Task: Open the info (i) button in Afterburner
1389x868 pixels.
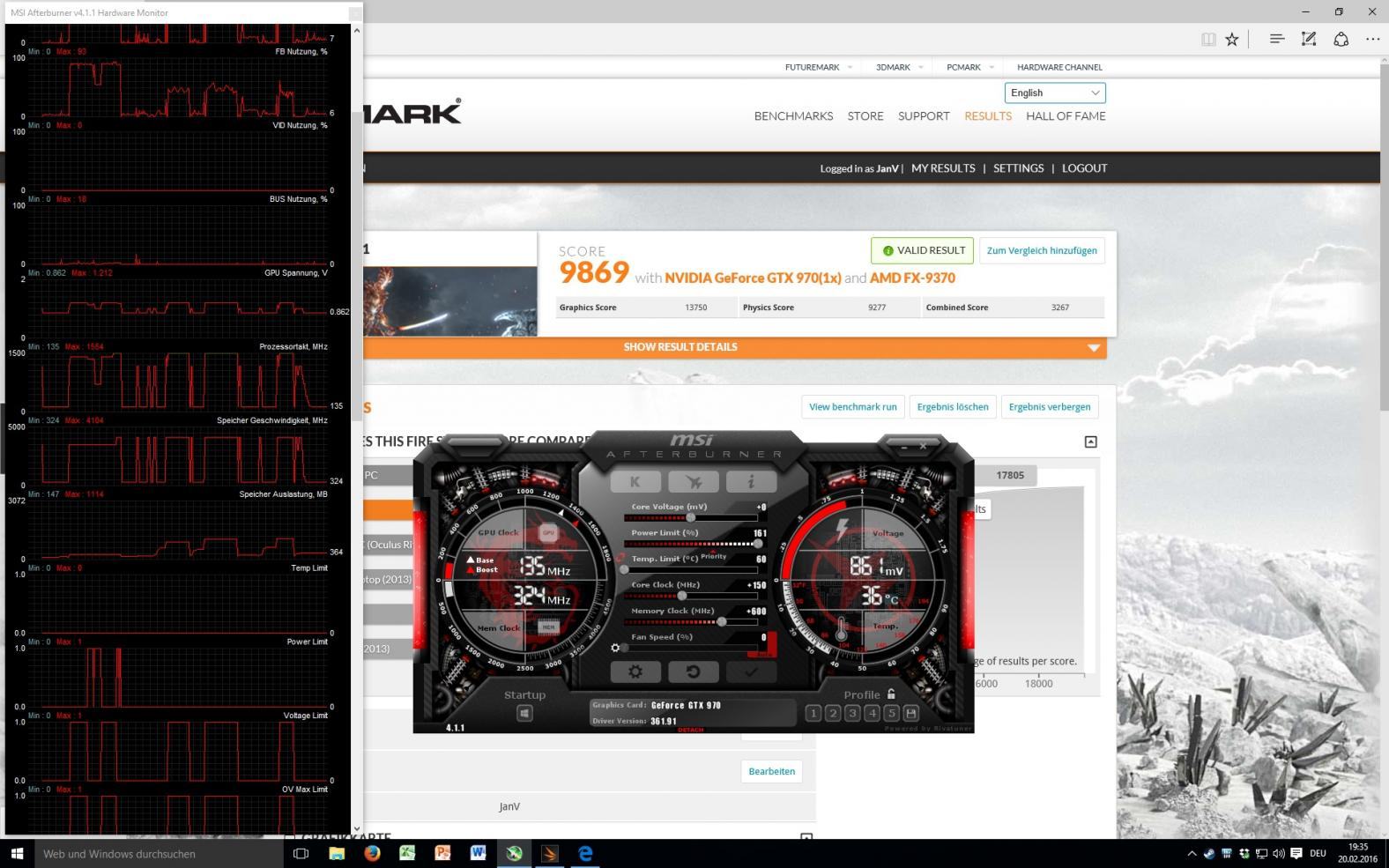Action: 751,481
